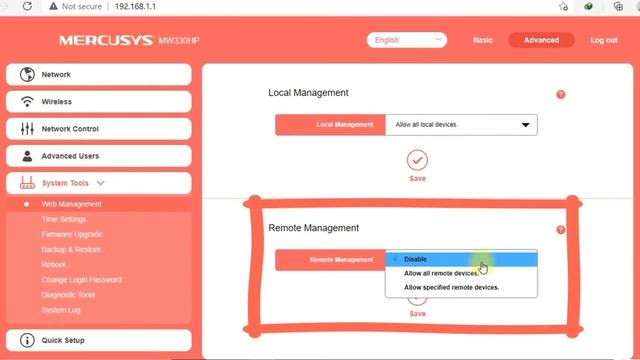
Task: Click the Mercusys logo
Action: coord(106,40)
